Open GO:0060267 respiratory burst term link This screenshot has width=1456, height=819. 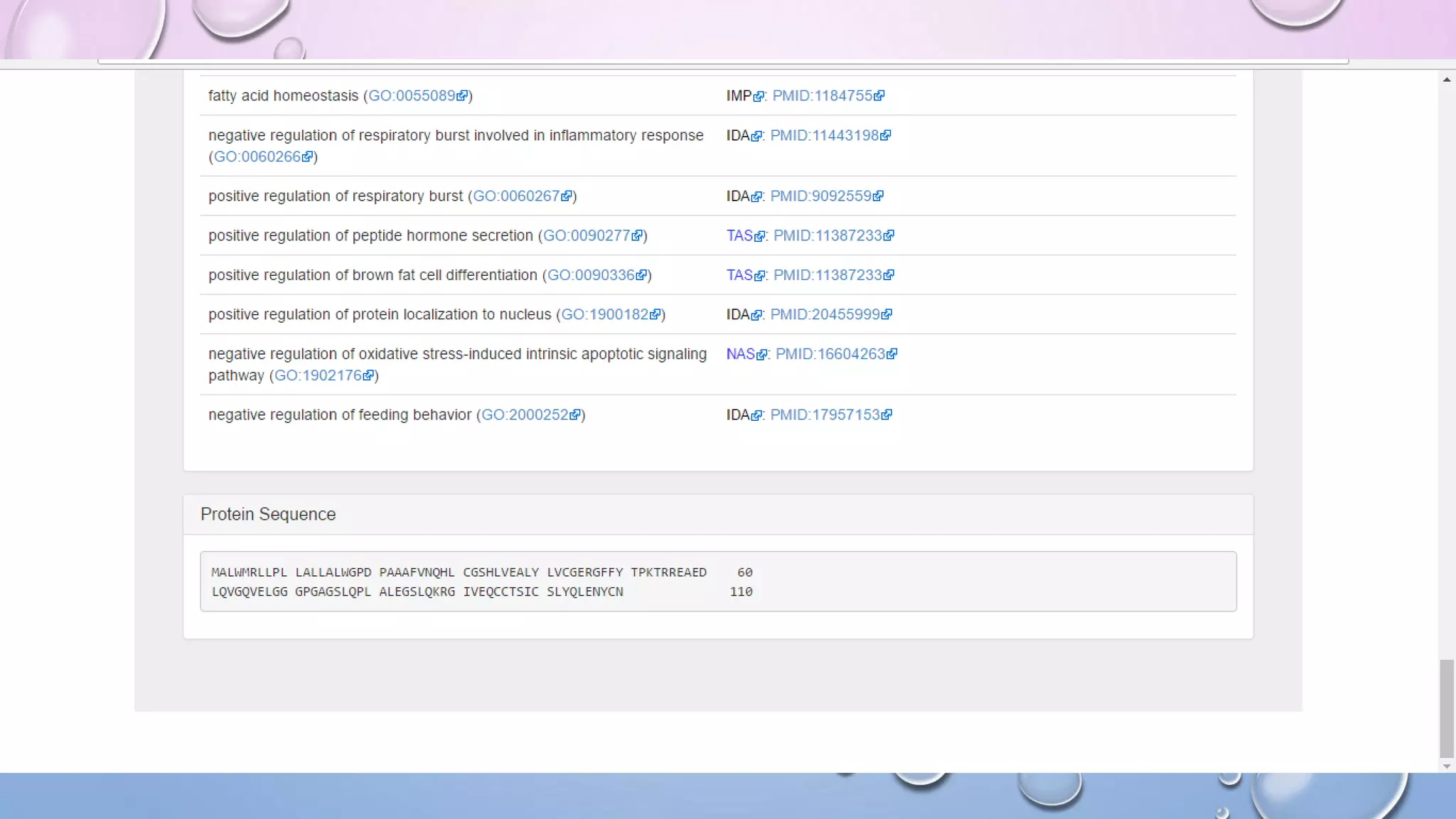pos(516,196)
